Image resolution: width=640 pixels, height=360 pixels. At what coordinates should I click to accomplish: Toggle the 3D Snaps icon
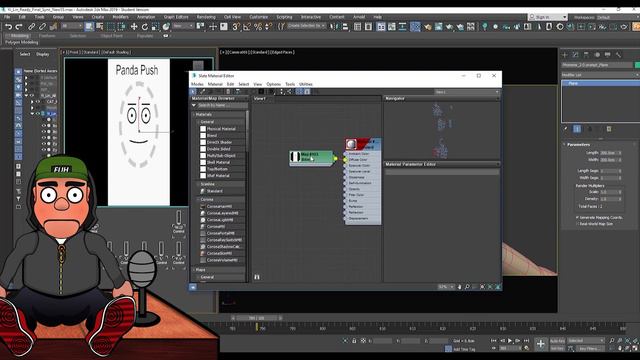coord(236,27)
